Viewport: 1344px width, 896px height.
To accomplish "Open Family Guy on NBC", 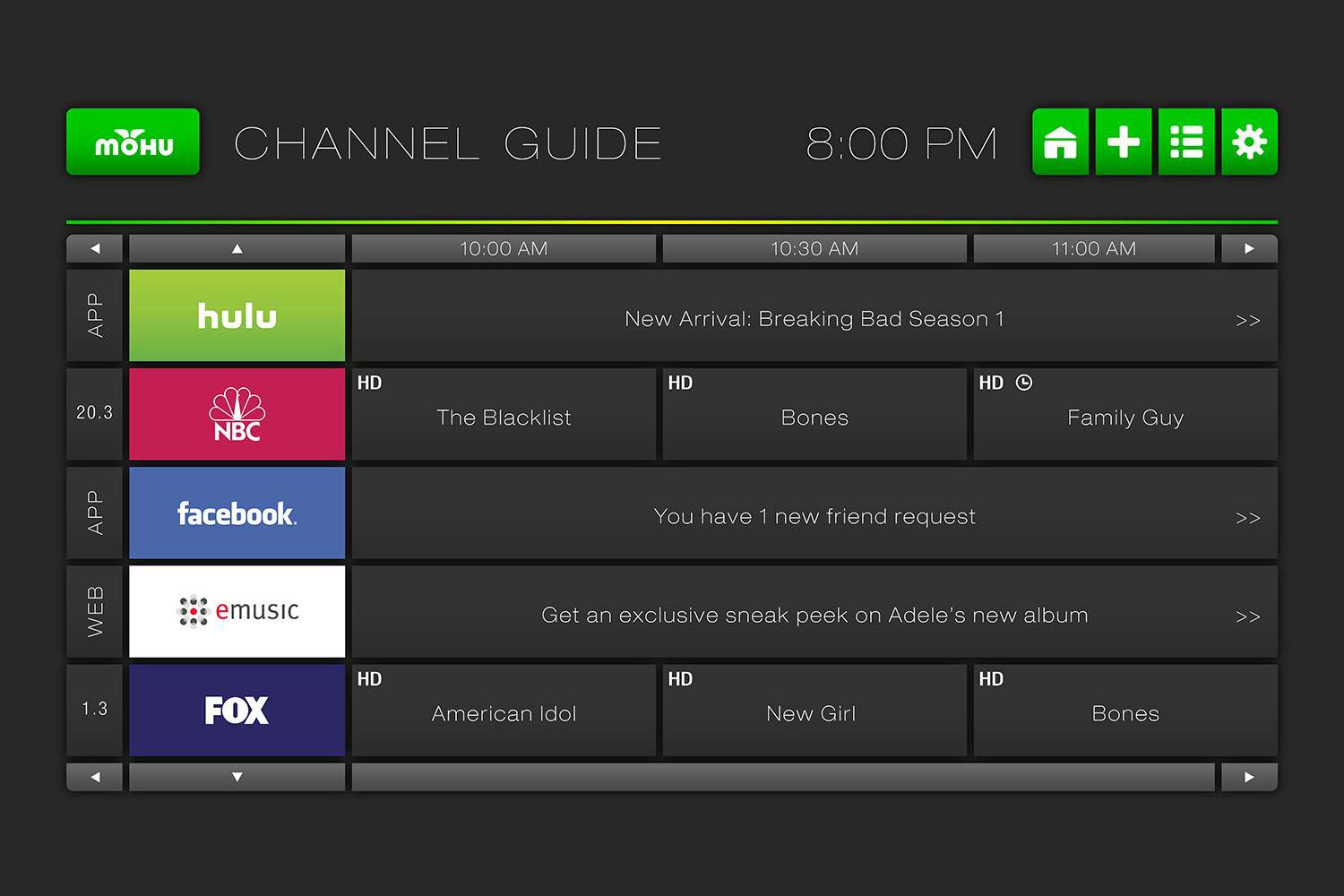I will click(1125, 414).
